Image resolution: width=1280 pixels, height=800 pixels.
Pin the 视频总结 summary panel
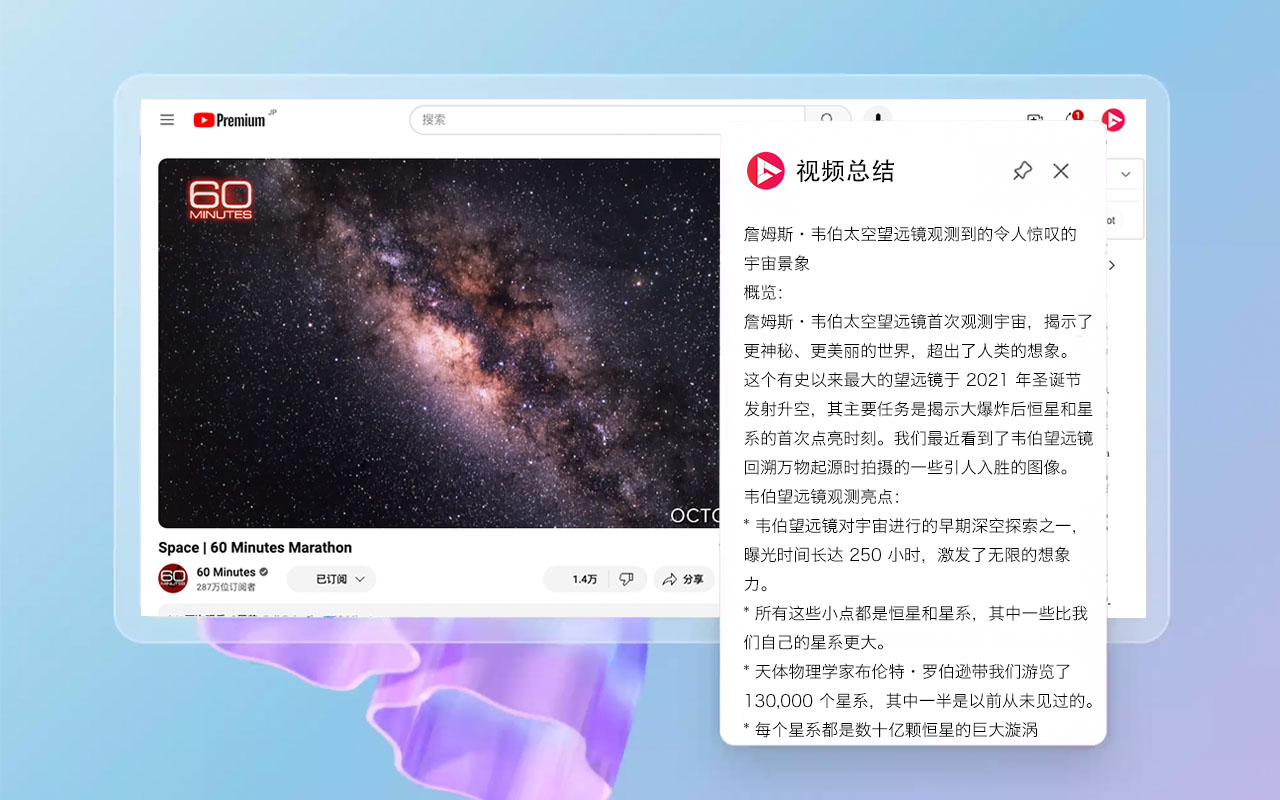click(x=1022, y=171)
